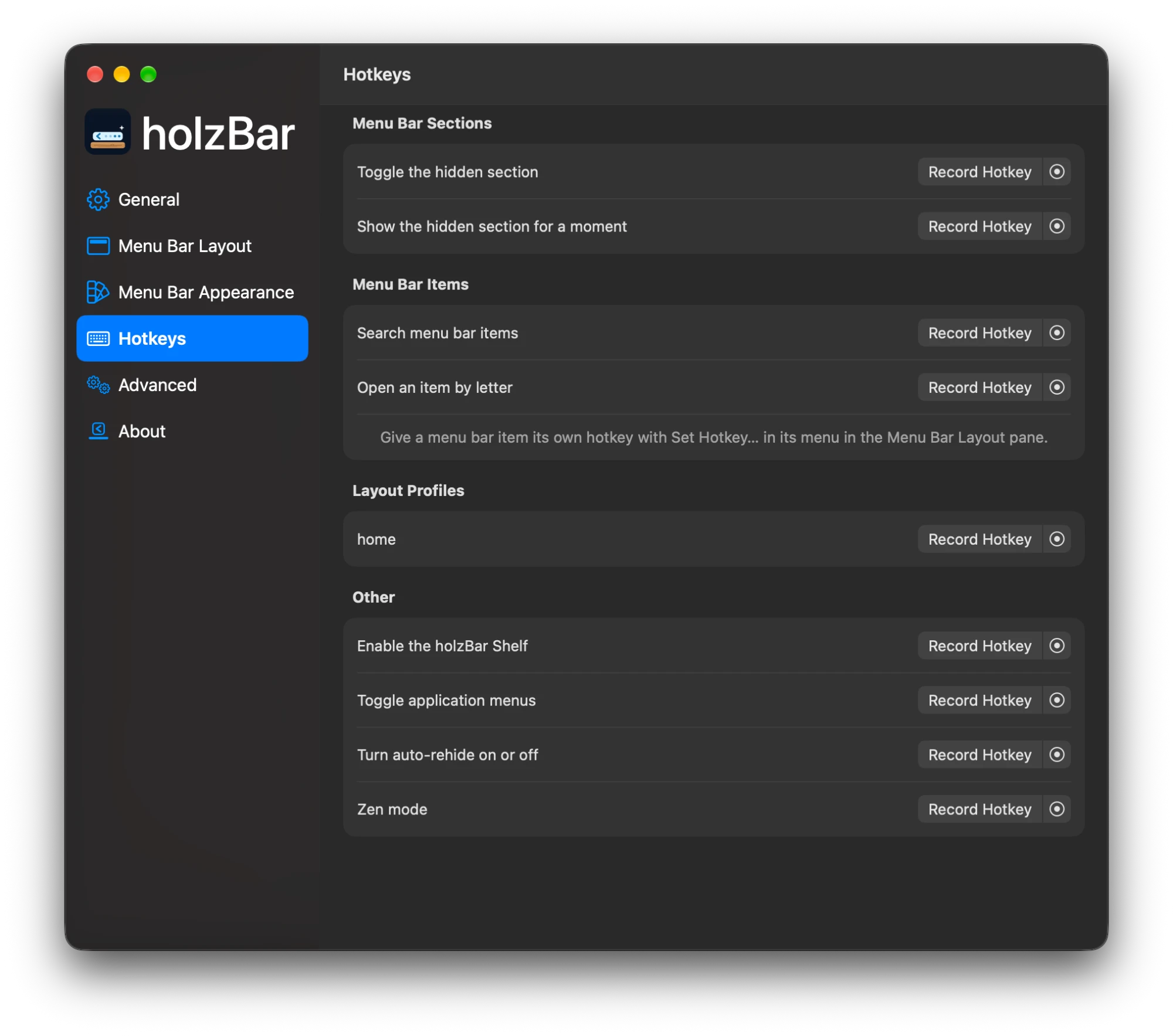Click the holzBar app logo icon

coord(108,132)
